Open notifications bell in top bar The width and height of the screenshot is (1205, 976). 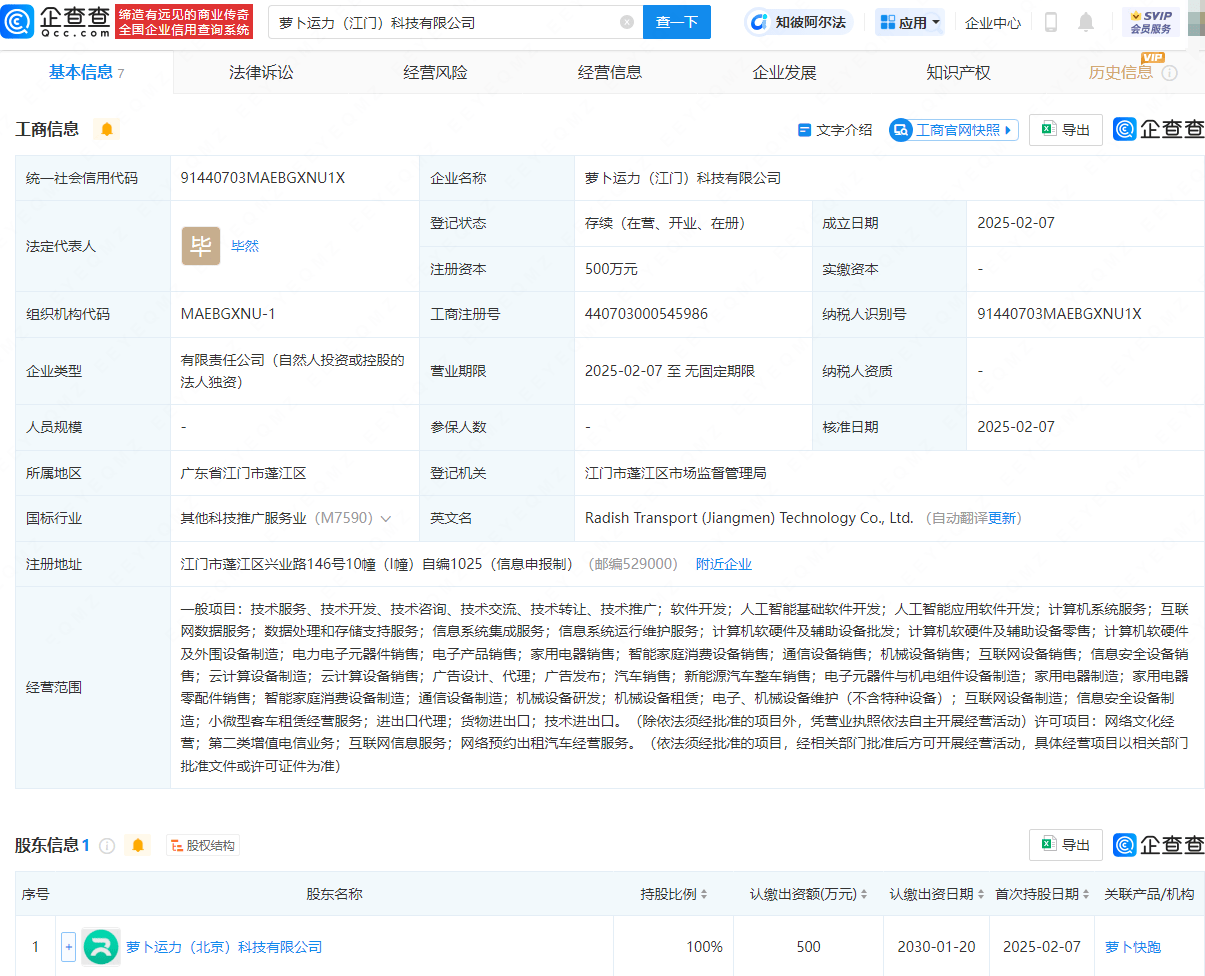pyautogui.click(x=1086, y=22)
